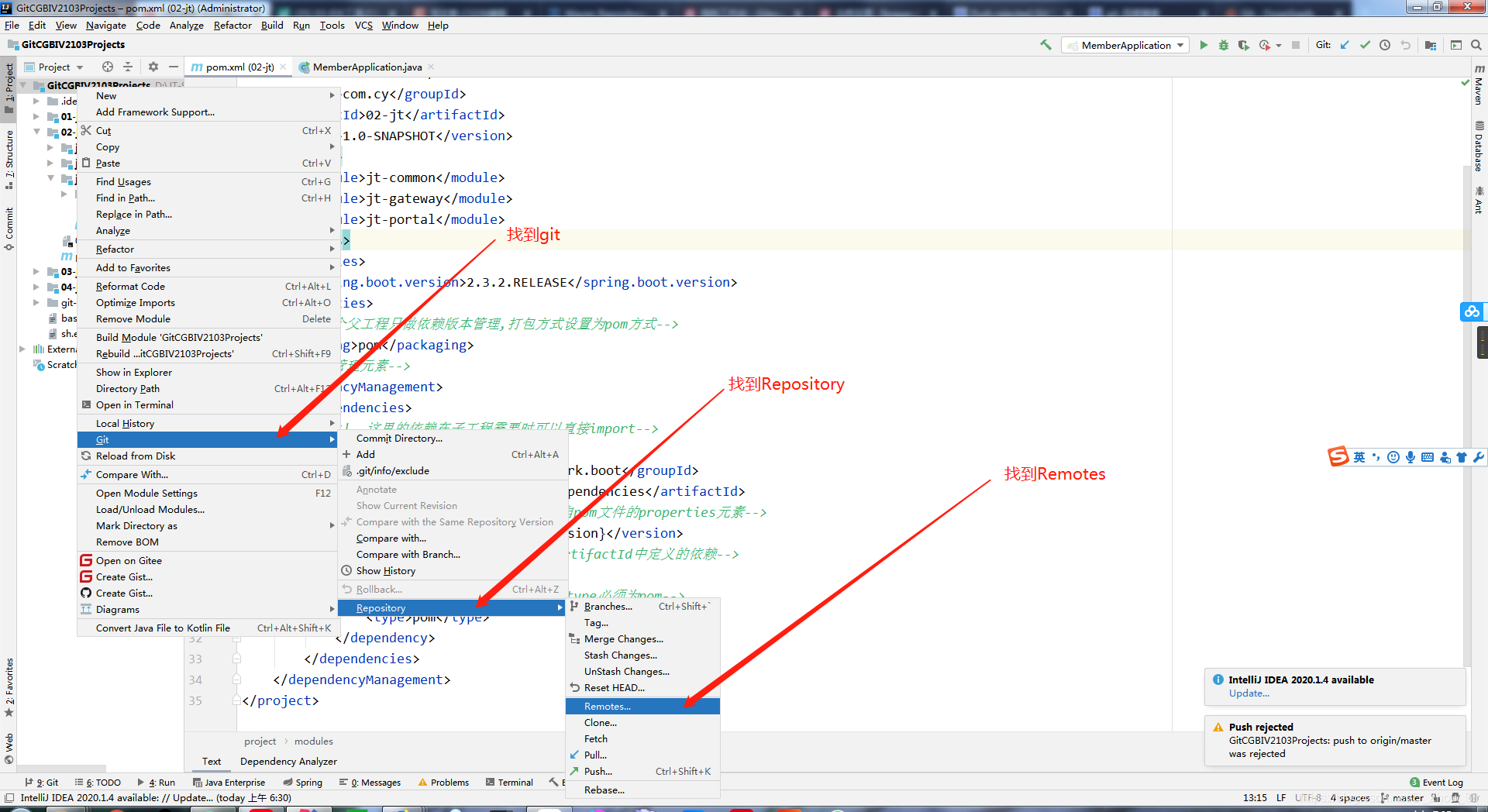
Task: Expand the External Libraries tree node
Action: point(22,349)
